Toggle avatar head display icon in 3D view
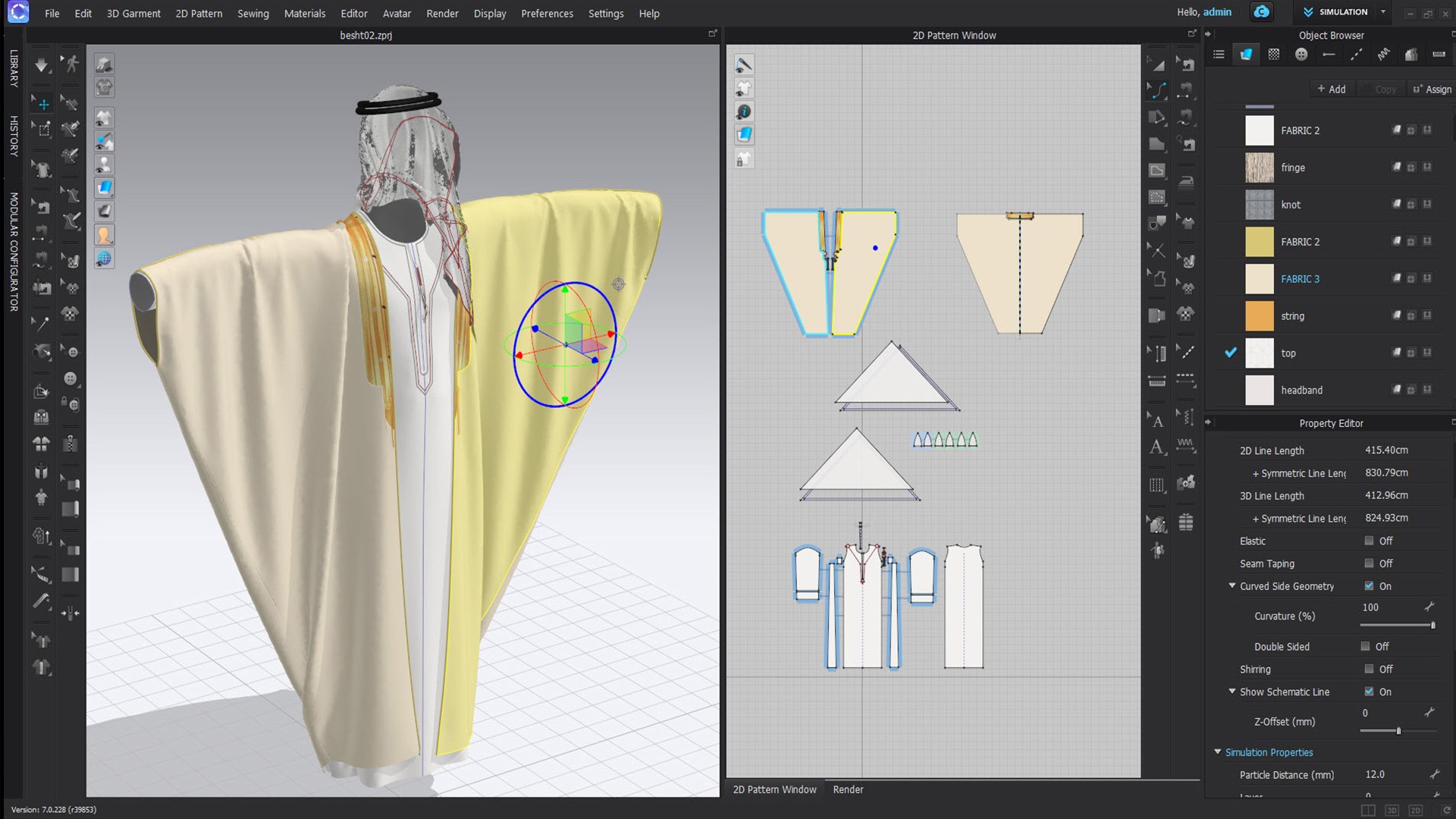This screenshot has width=1456, height=819. (104, 235)
